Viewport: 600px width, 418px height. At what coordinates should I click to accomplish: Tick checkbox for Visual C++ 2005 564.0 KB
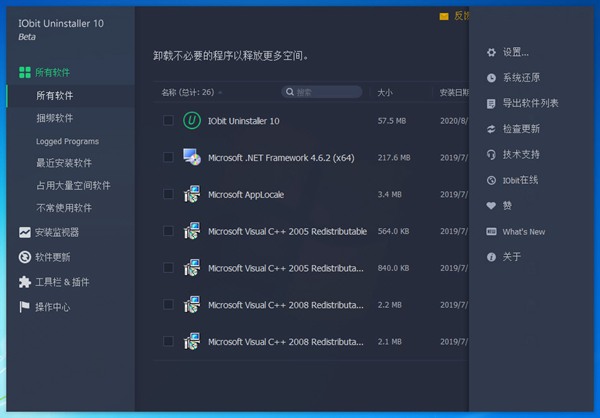[168, 231]
